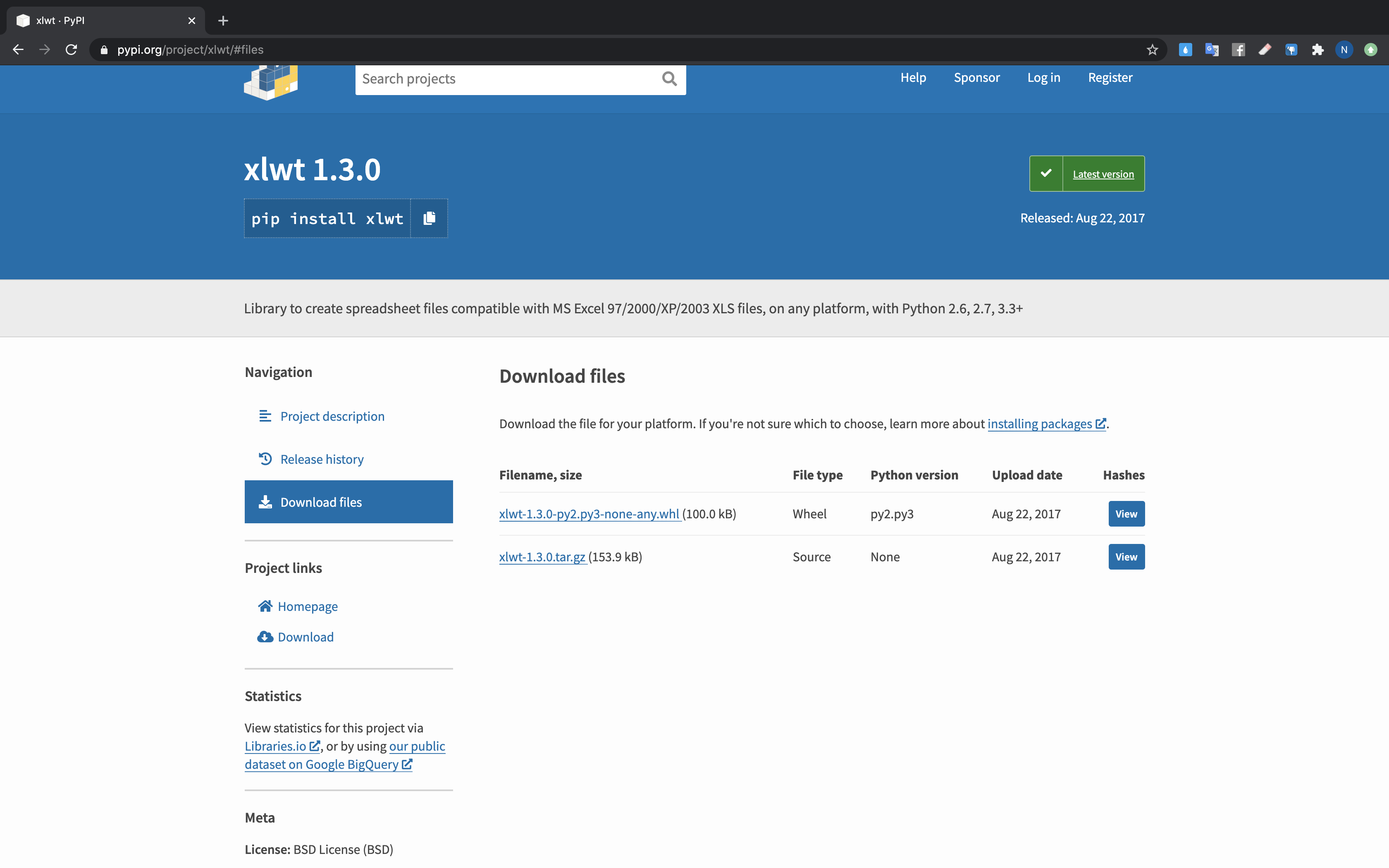
Task: Click the xlwt 1.3.0 heading
Action: tap(312, 169)
